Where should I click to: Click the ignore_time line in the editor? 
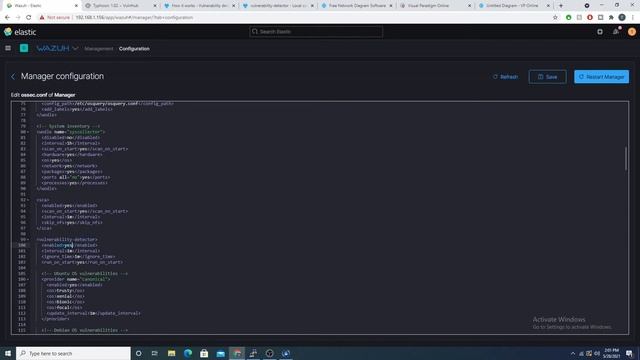(78, 257)
